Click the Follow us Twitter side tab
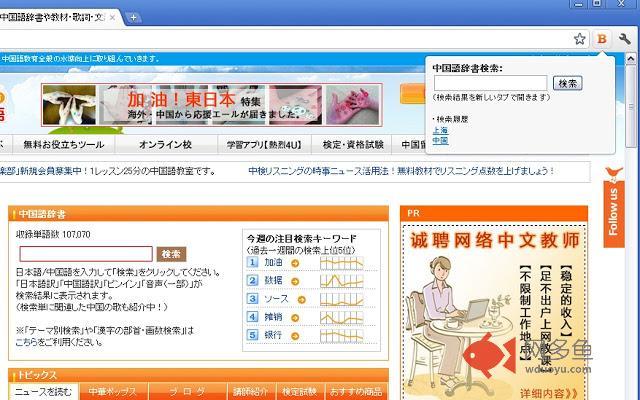 [613, 207]
